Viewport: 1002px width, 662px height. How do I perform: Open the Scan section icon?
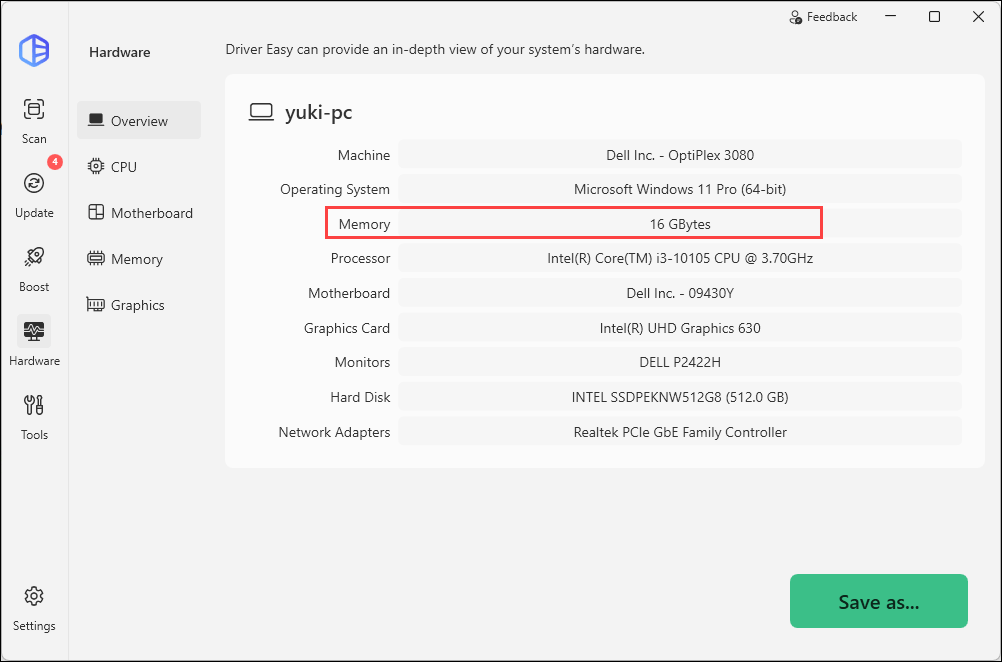[x=34, y=110]
